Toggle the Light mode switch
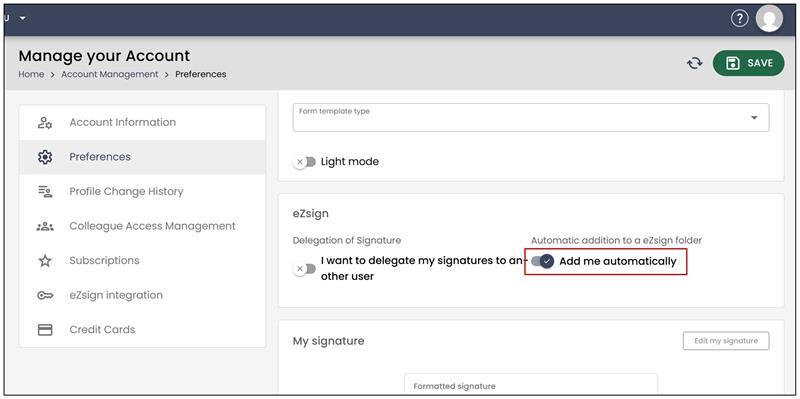This screenshot has width=800, height=399. 305,162
